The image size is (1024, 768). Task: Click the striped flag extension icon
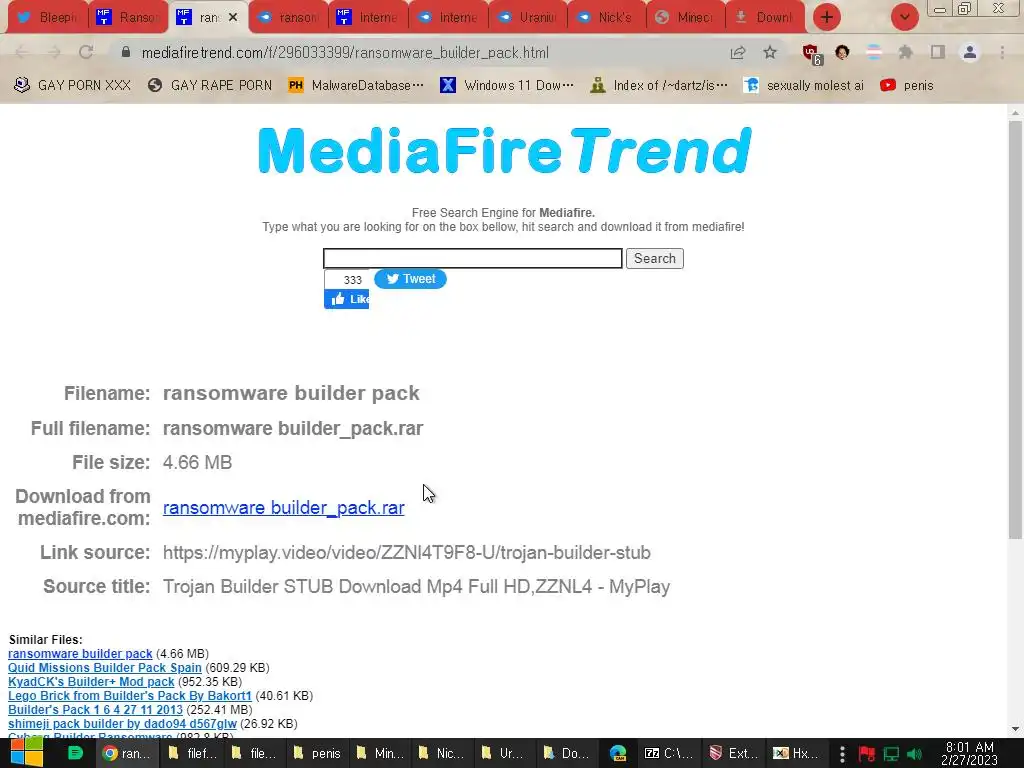[x=874, y=52]
